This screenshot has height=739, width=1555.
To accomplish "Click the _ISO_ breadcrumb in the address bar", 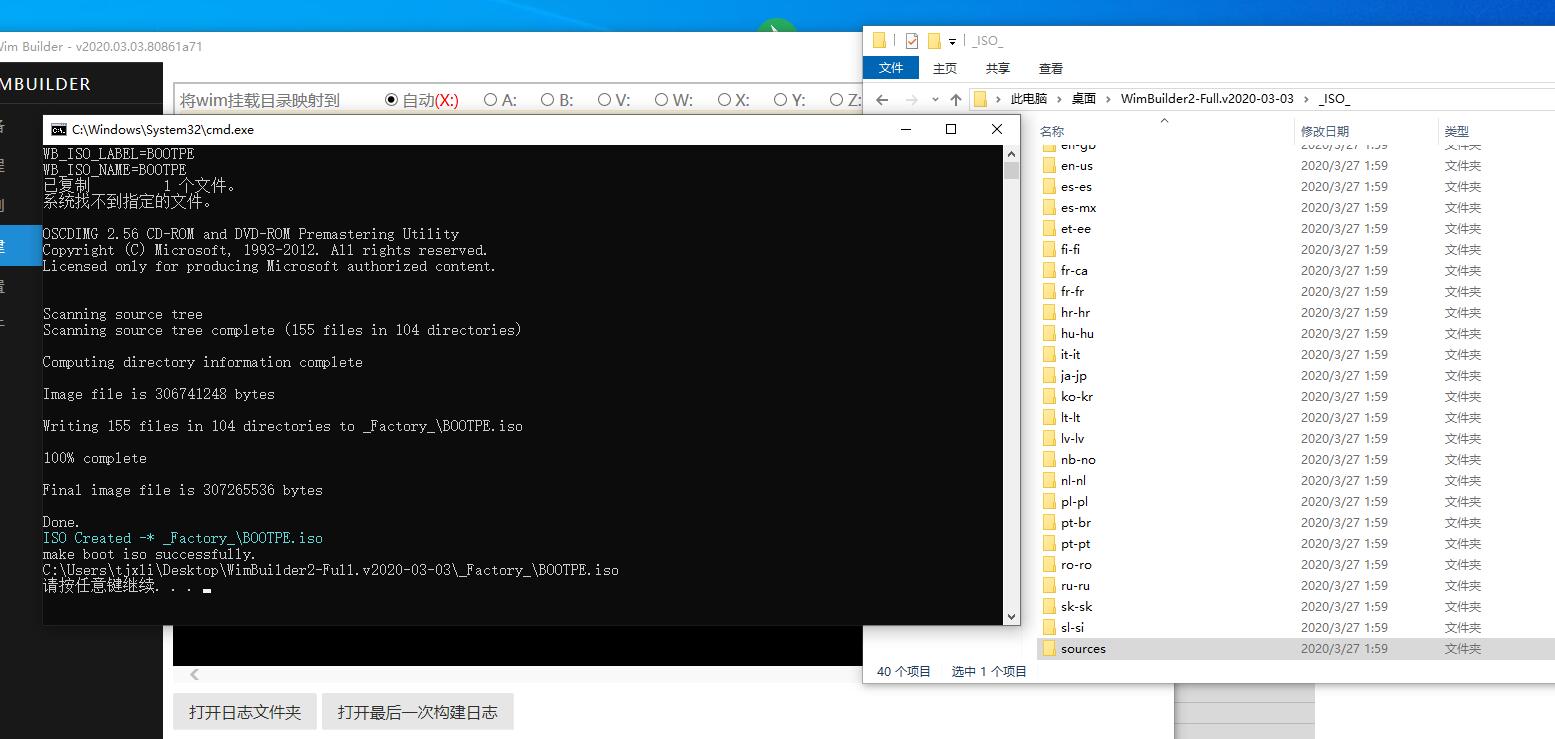I will [x=1334, y=99].
